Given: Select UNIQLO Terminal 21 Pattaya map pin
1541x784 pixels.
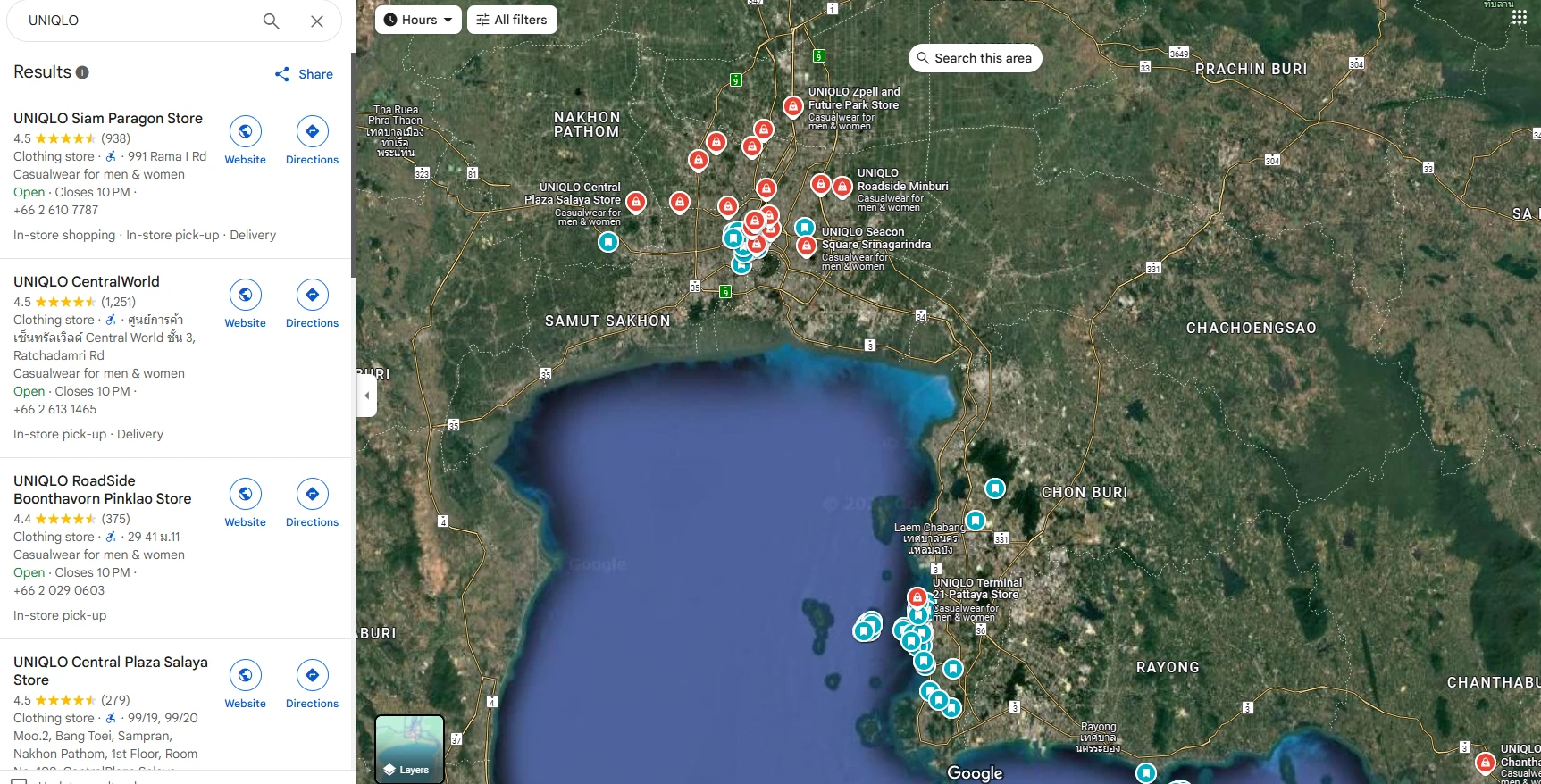Looking at the screenshot, I should pos(917,596).
